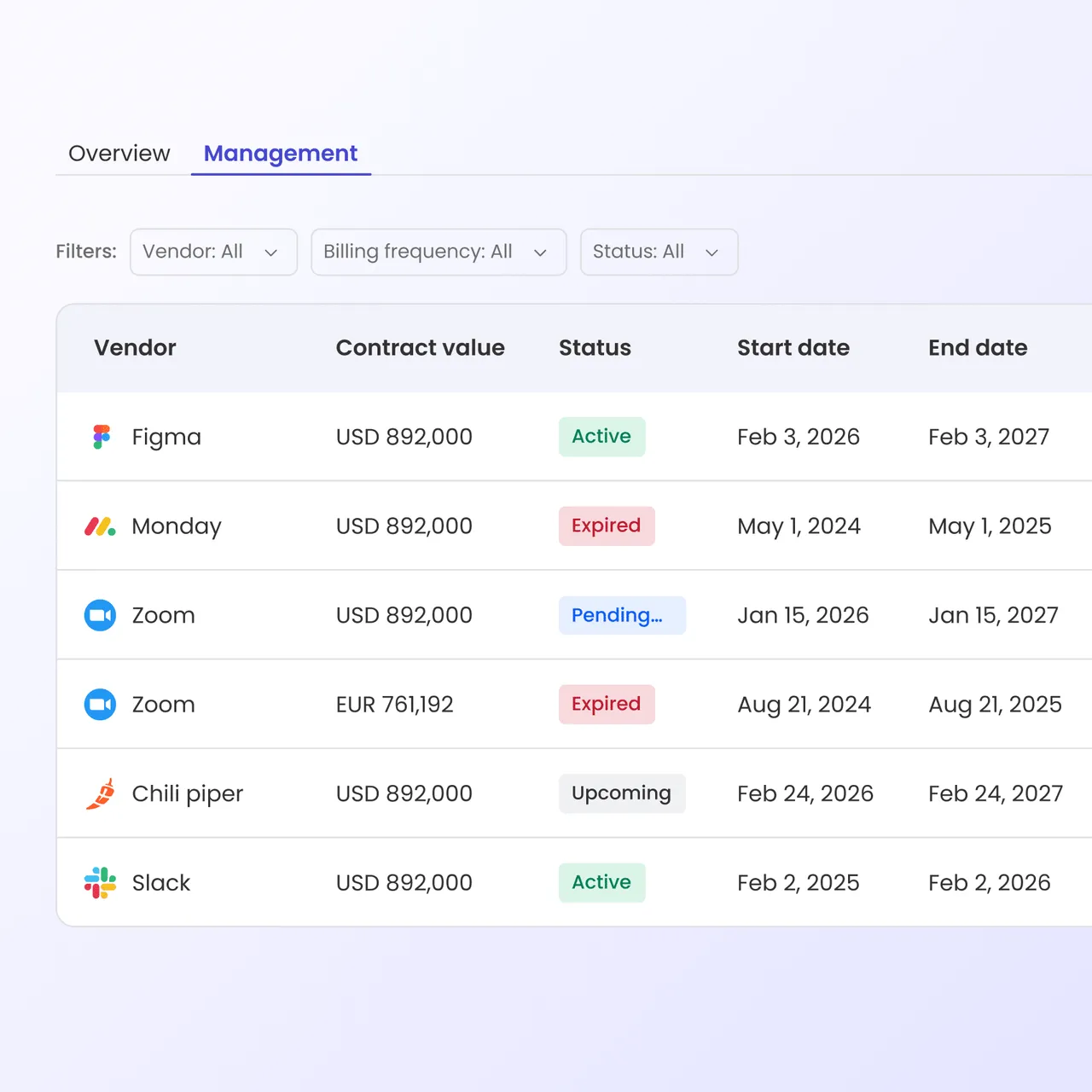Click the Zoom icon in the USD 892,000 row
The image size is (1092, 1092).
pos(100,615)
